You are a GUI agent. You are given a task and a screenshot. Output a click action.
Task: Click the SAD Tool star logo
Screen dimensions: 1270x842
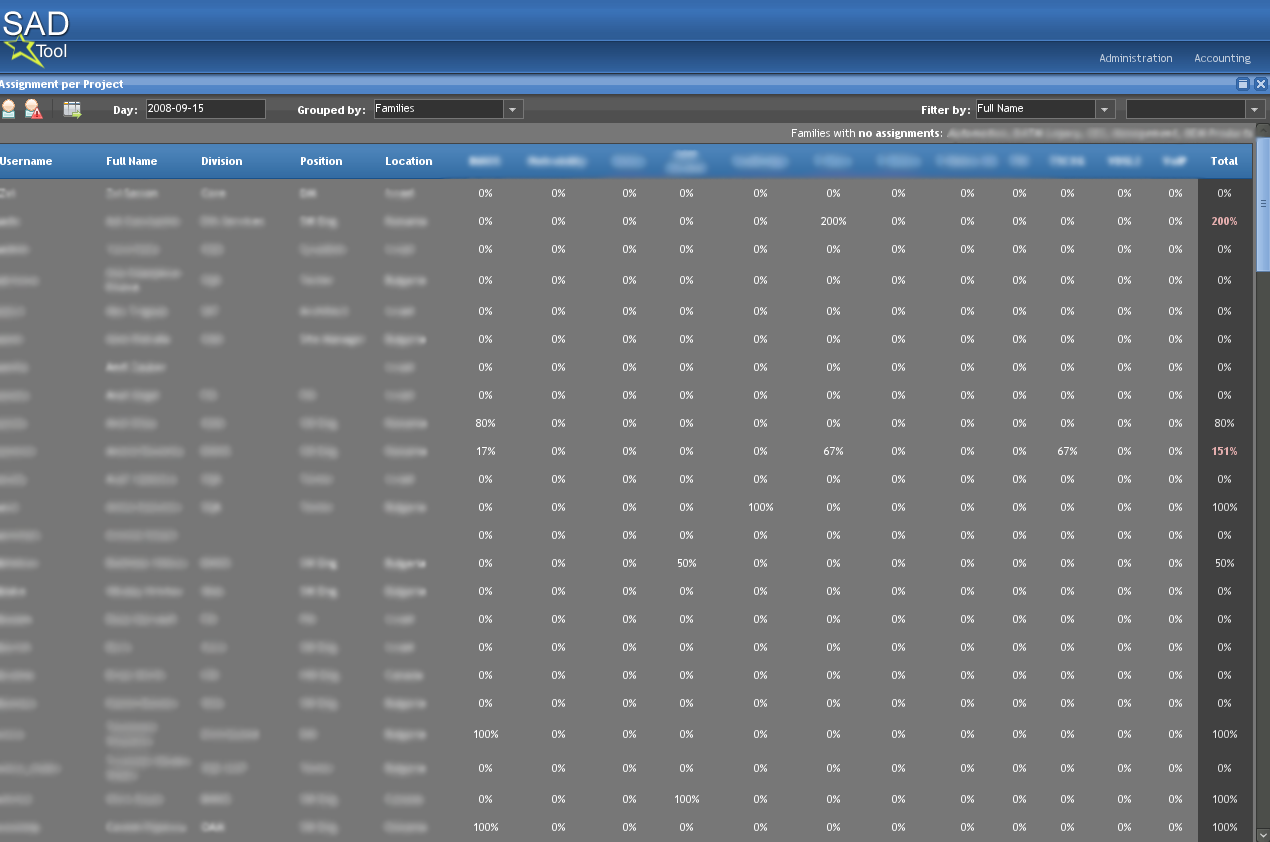pyautogui.click(x=25, y=47)
